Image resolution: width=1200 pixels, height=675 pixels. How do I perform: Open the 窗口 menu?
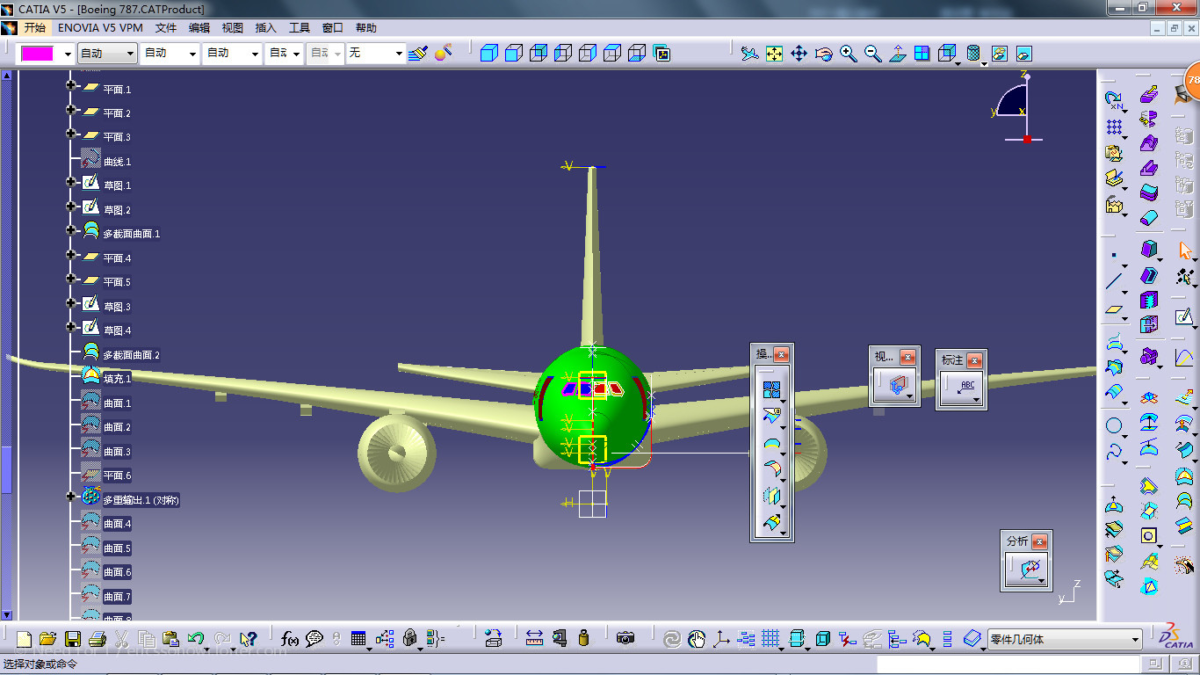click(x=332, y=27)
